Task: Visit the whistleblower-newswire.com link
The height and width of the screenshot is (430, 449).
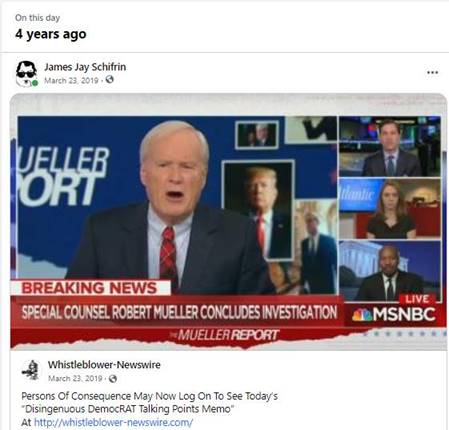Action: [x=113, y=422]
